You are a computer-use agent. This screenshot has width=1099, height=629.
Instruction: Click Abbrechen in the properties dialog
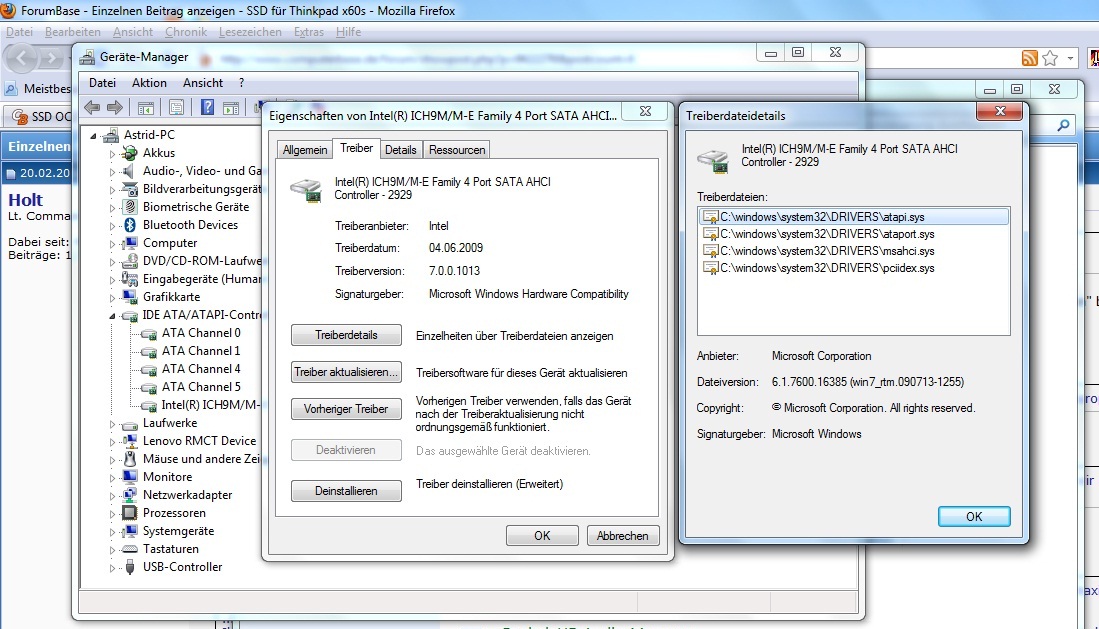point(622,536)
